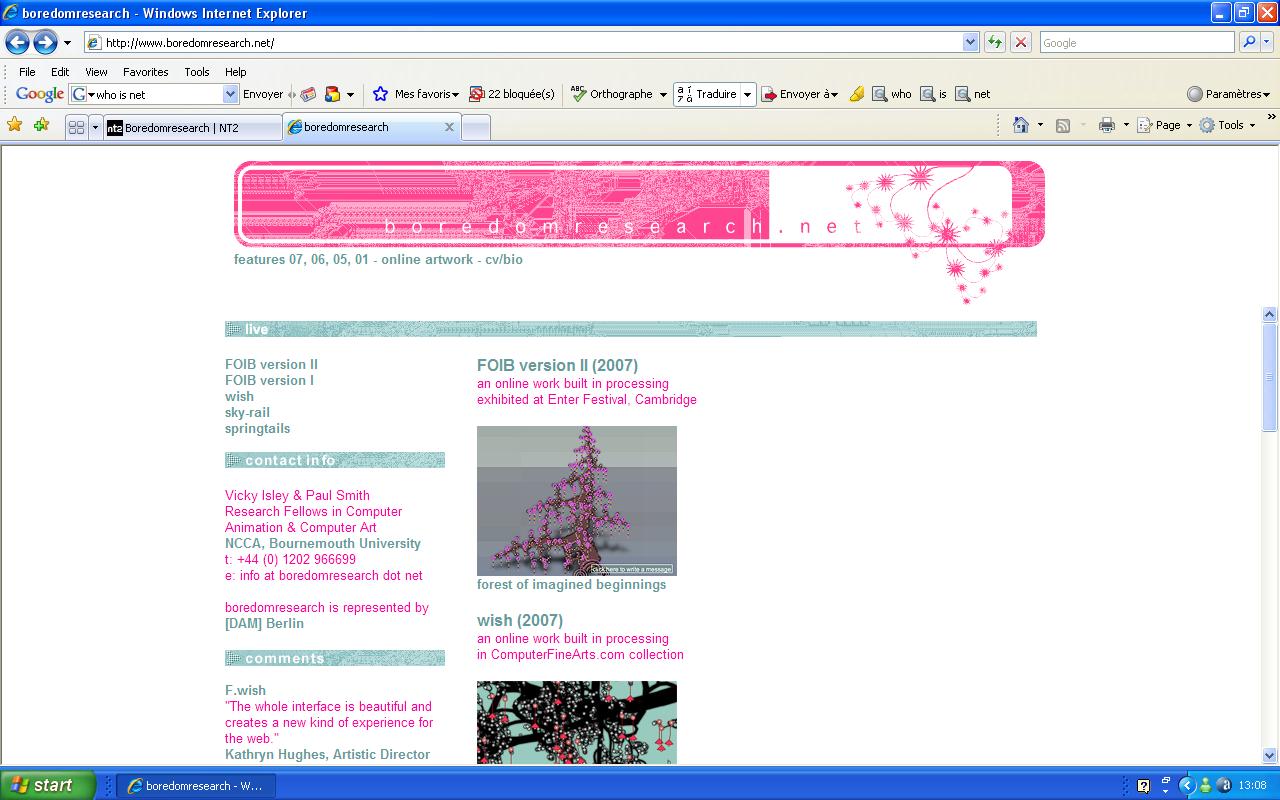The image size is (1280, 800).
Task: Click the 'who' search word button
Action: click(x=892, y=94)
